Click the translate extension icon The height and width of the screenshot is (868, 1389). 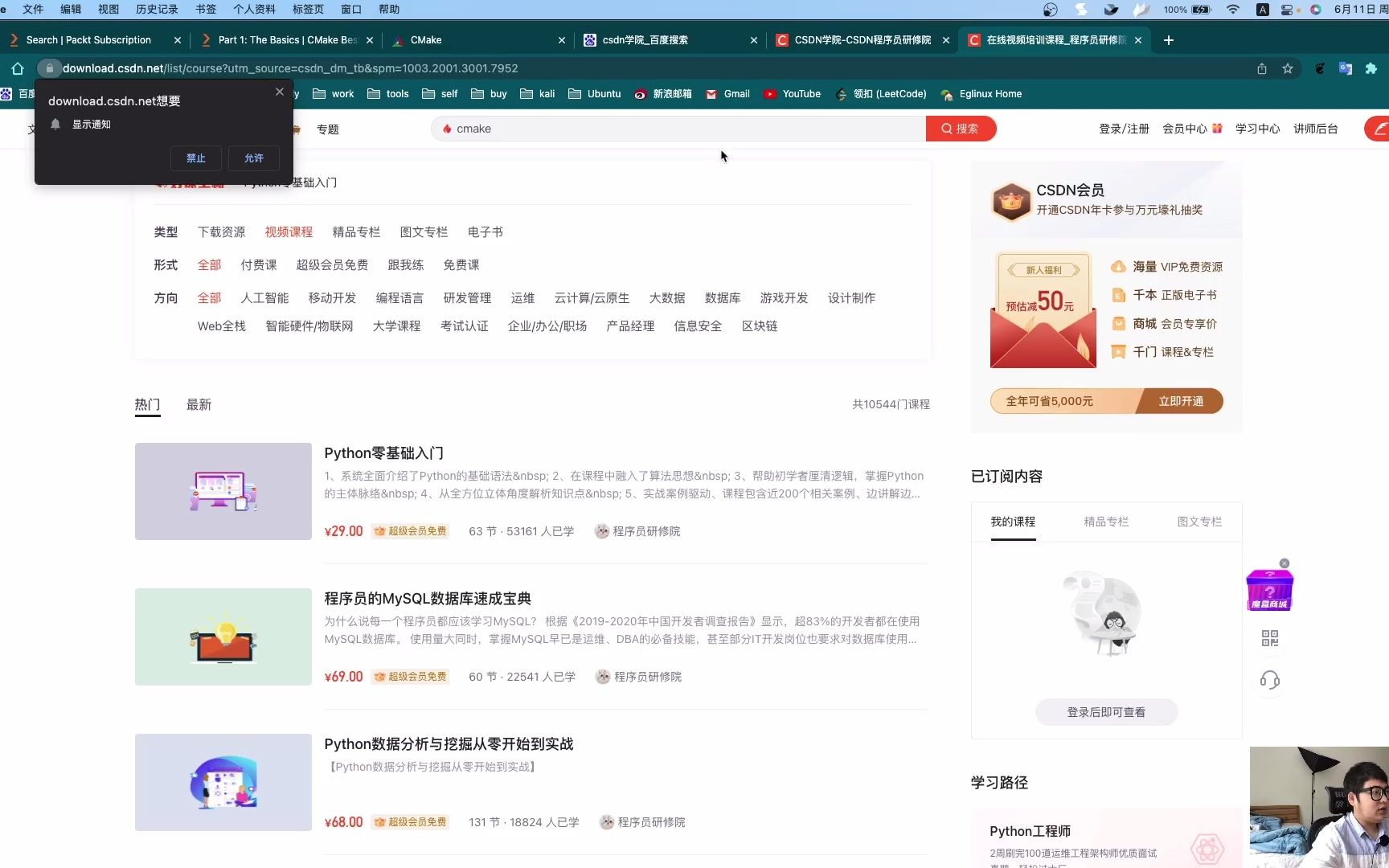pos(1345,68)
